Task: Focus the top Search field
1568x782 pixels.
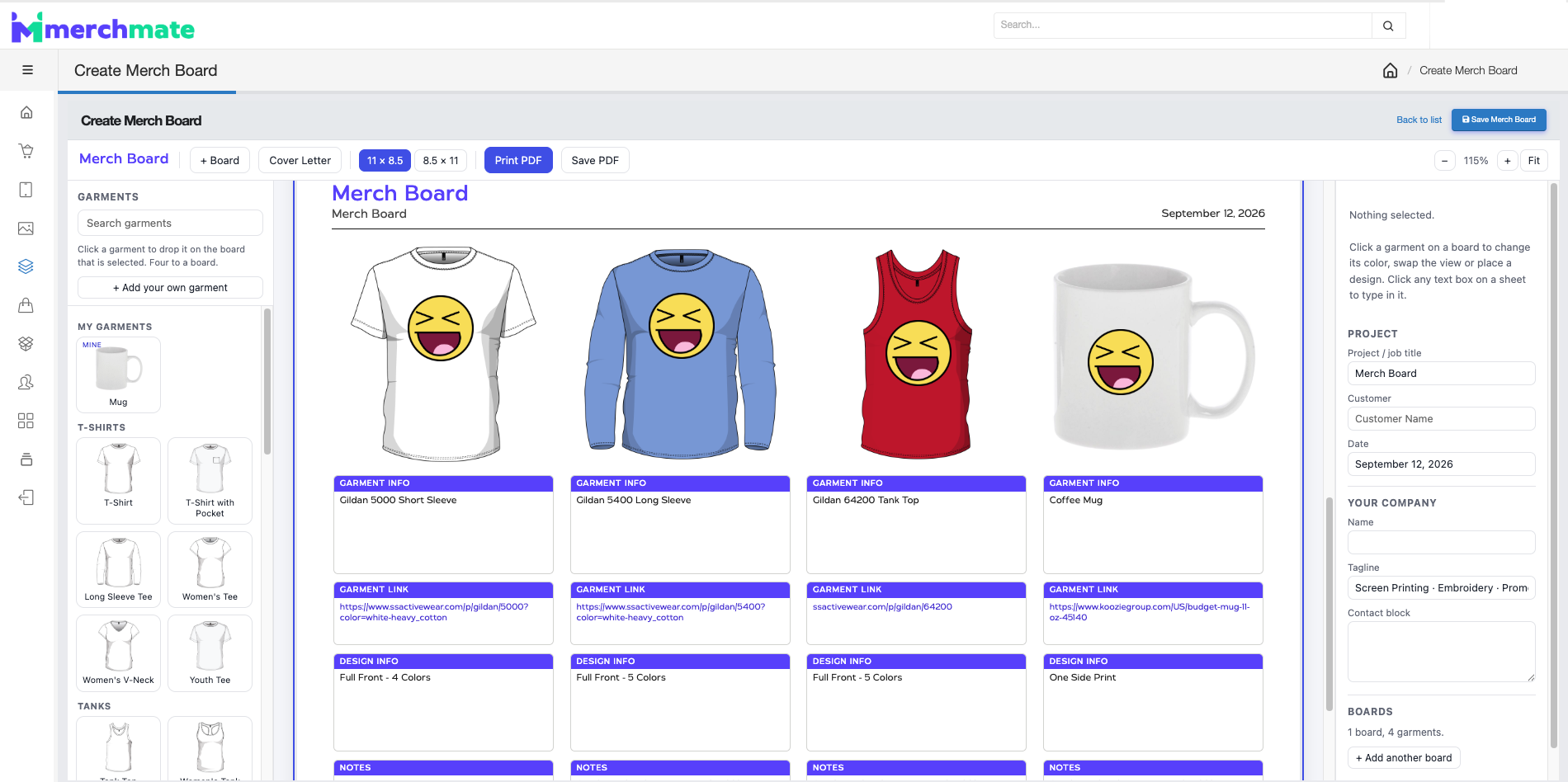Action: pos(1183,26)
